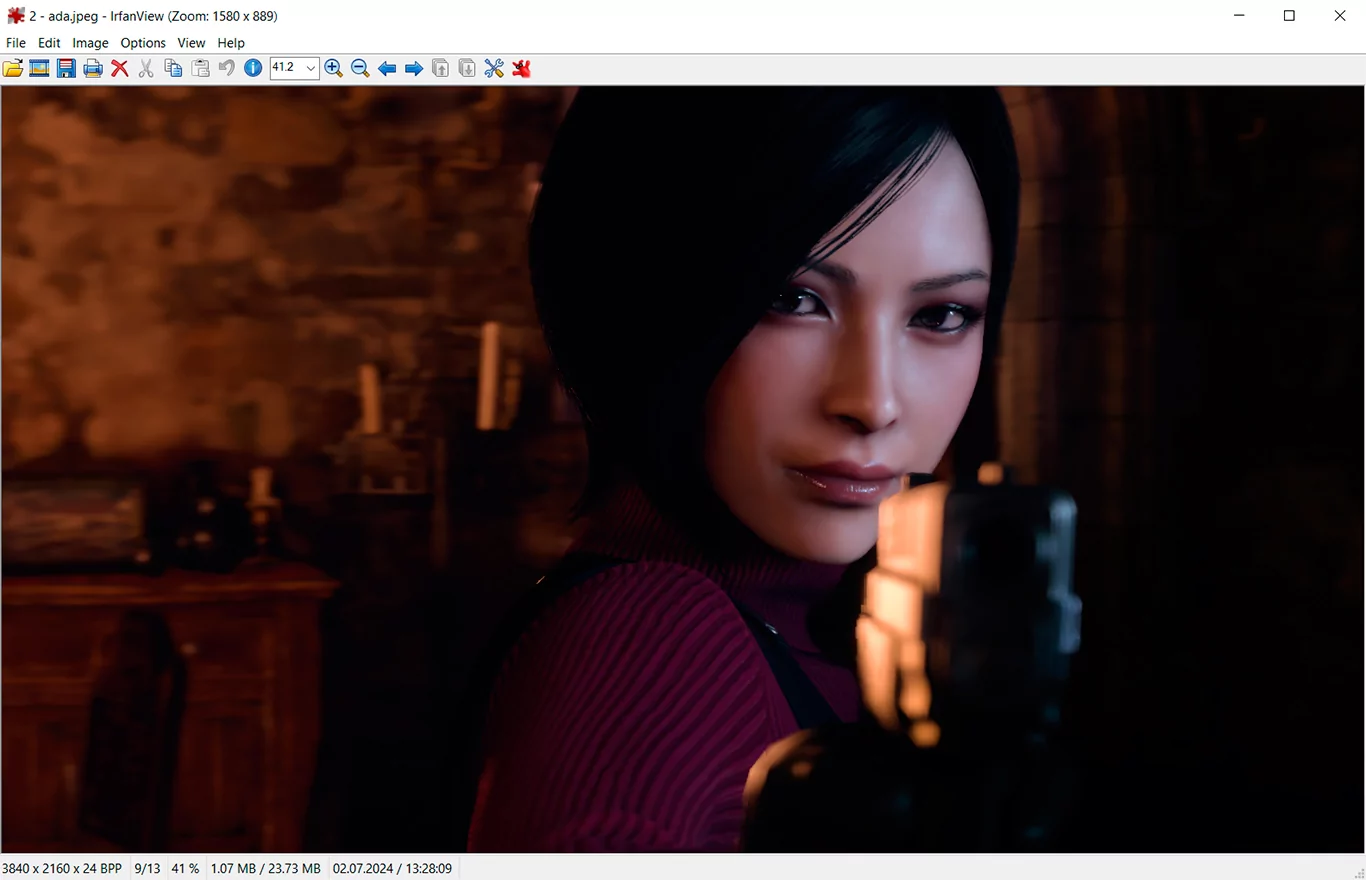1366x880 pixels.
Task: Close the IrfanView window
Action: coord(1340,16)
